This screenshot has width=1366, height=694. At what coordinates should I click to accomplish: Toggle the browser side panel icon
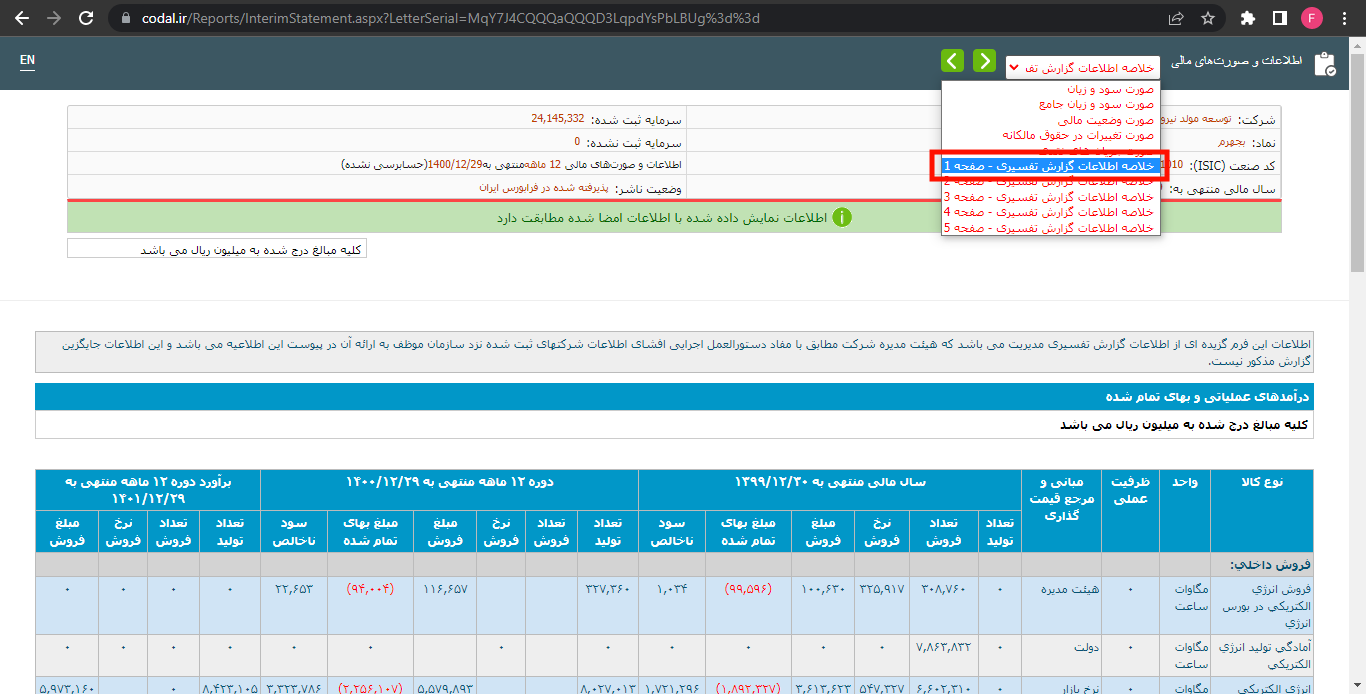(1279, 18)
